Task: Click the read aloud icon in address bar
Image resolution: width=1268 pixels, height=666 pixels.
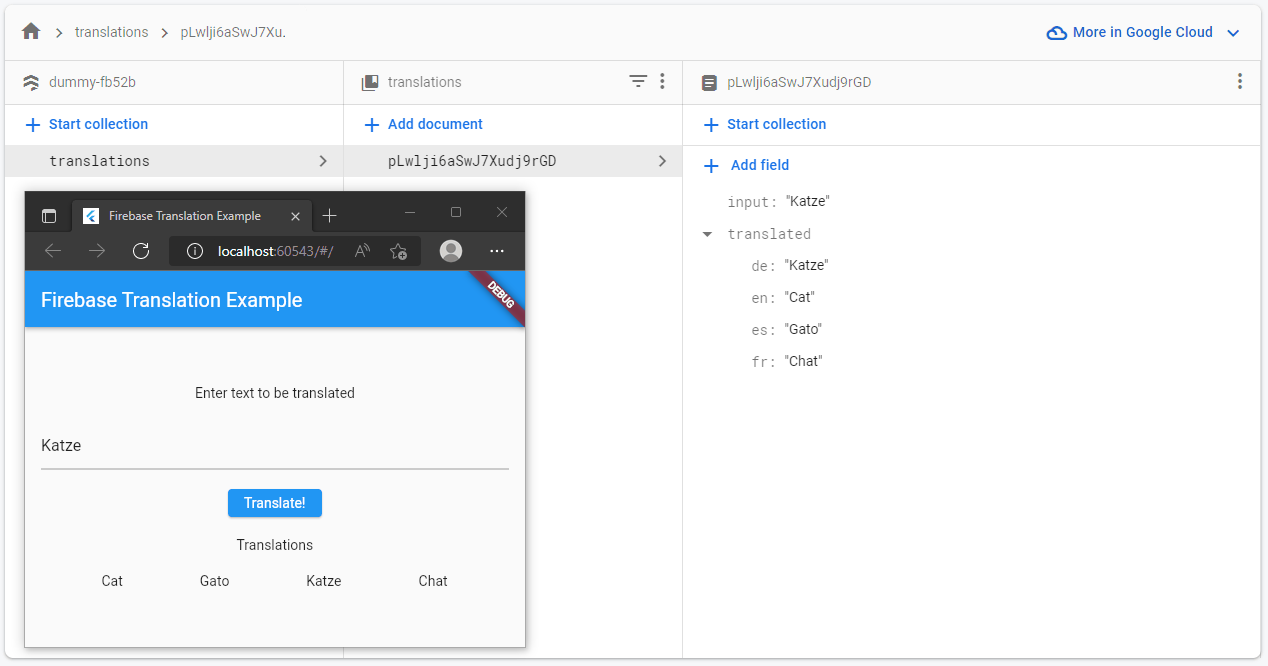Action: click(x=363, y=251)
